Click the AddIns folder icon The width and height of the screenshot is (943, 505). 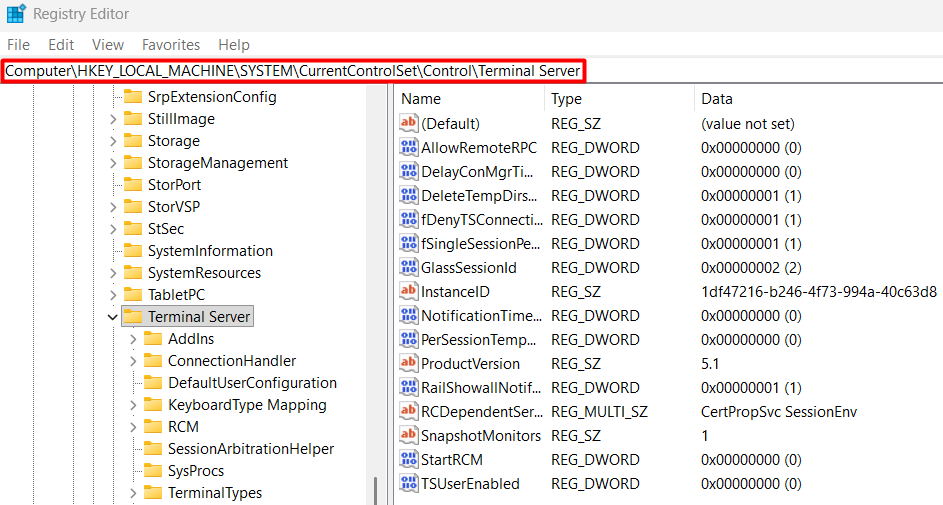[152, 339]
